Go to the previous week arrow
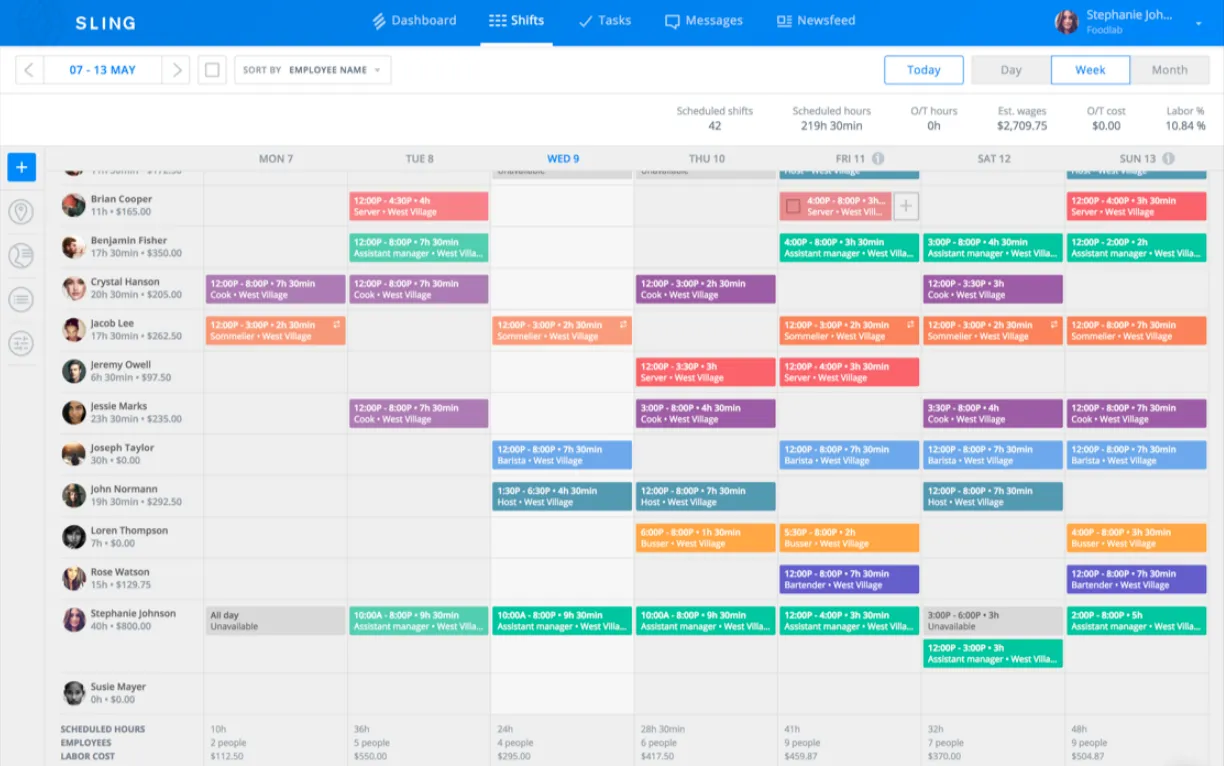The width and height of the screenshot is (1224, 766). tap(29, 70)
